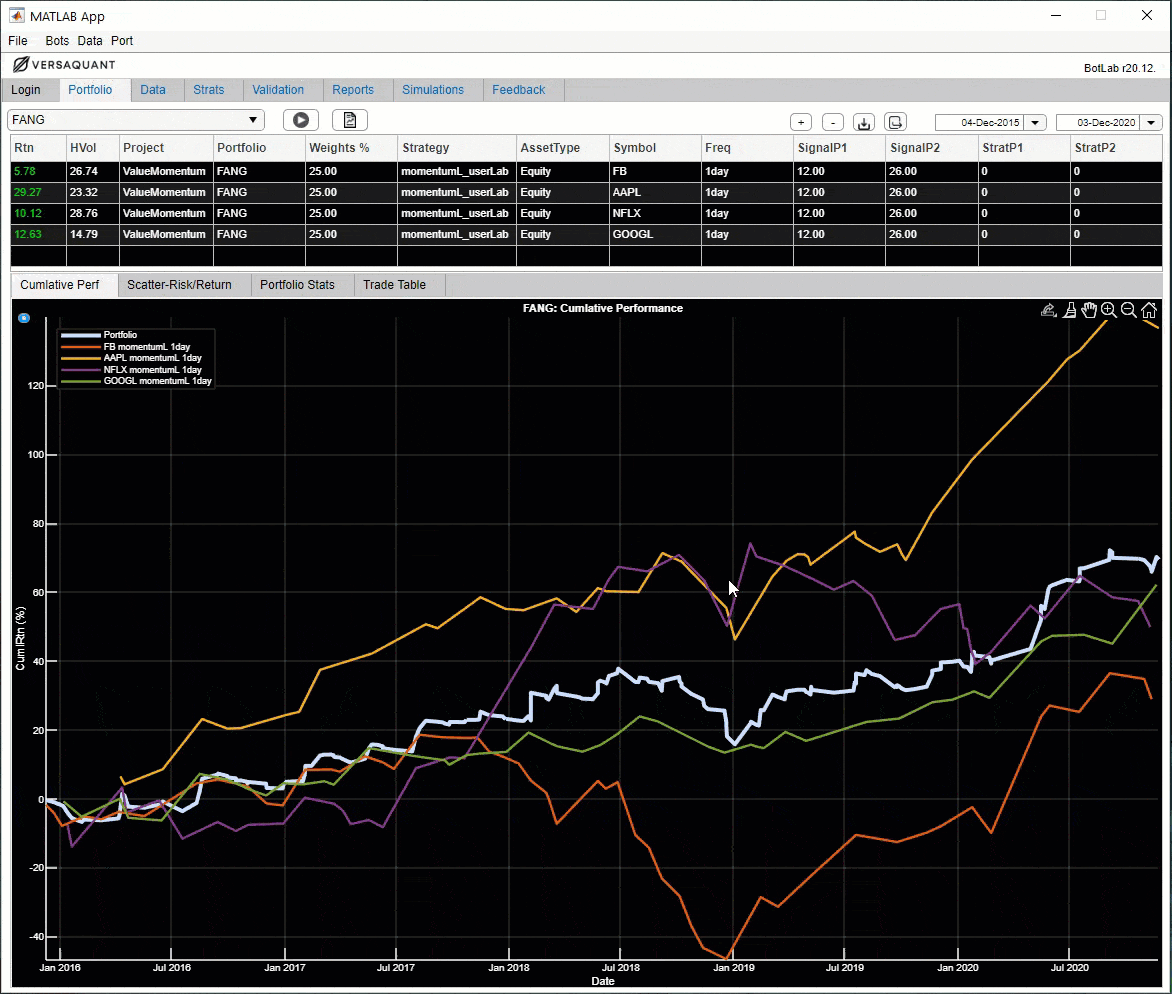Click the Rtn column header

(38, 148)
